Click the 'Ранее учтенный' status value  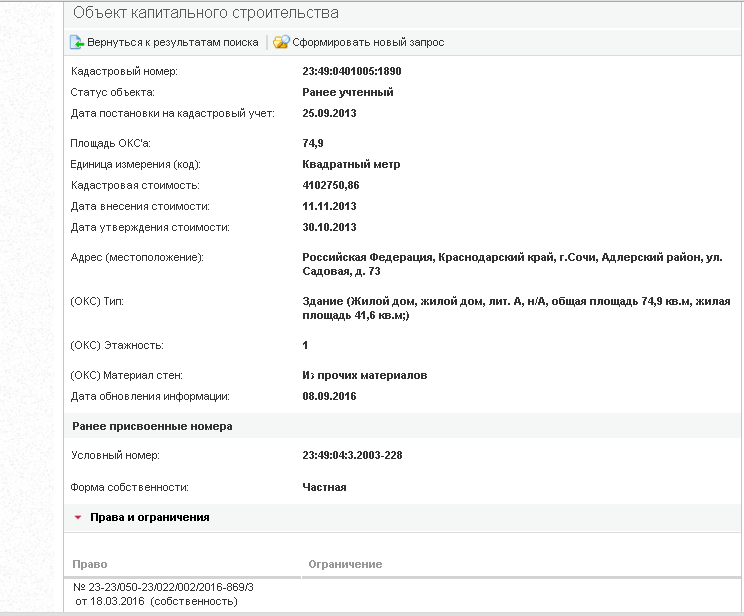pos(348,92)
